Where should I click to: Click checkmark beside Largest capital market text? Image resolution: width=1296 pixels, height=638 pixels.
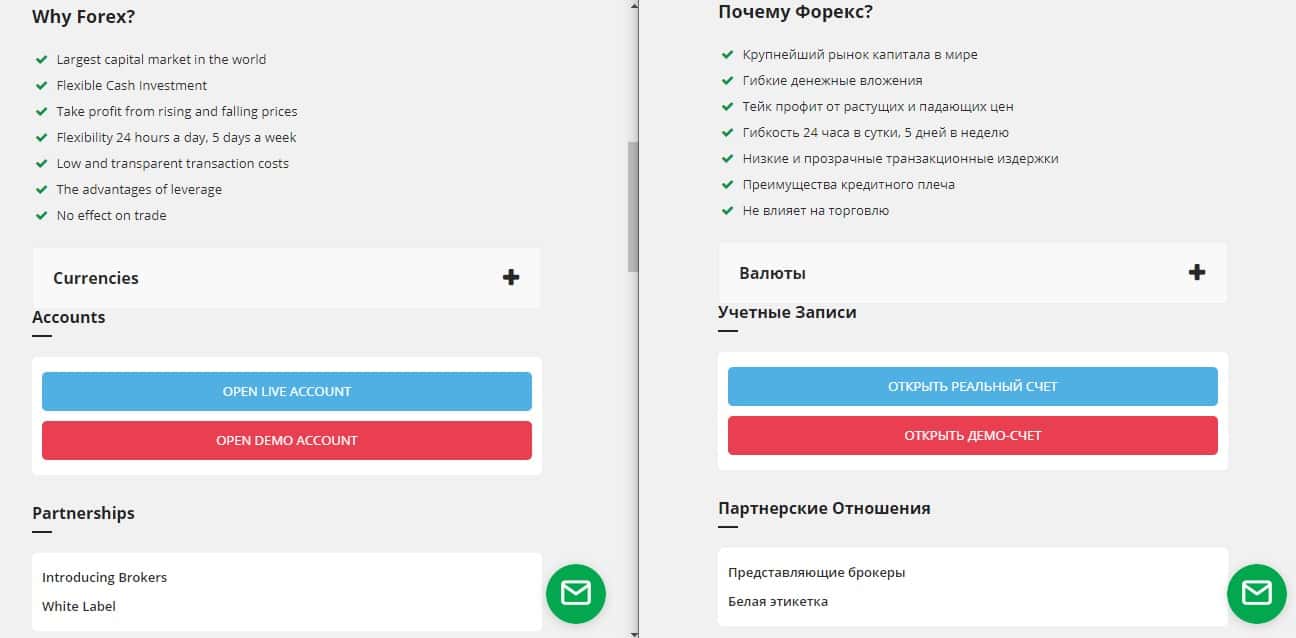[41, 60]
